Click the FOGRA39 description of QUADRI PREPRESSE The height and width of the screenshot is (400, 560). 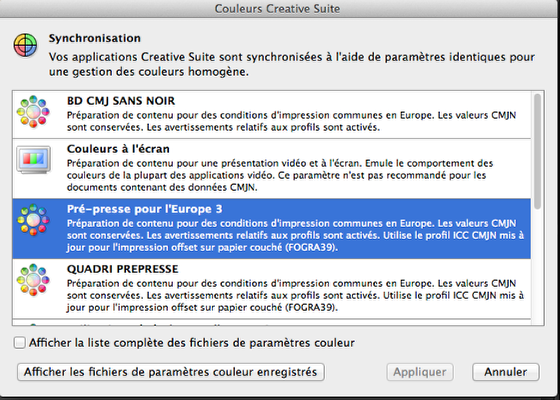[295, 295]
